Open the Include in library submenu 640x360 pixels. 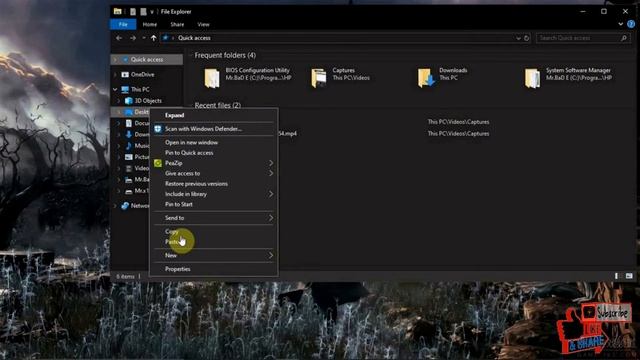[214, 194]
